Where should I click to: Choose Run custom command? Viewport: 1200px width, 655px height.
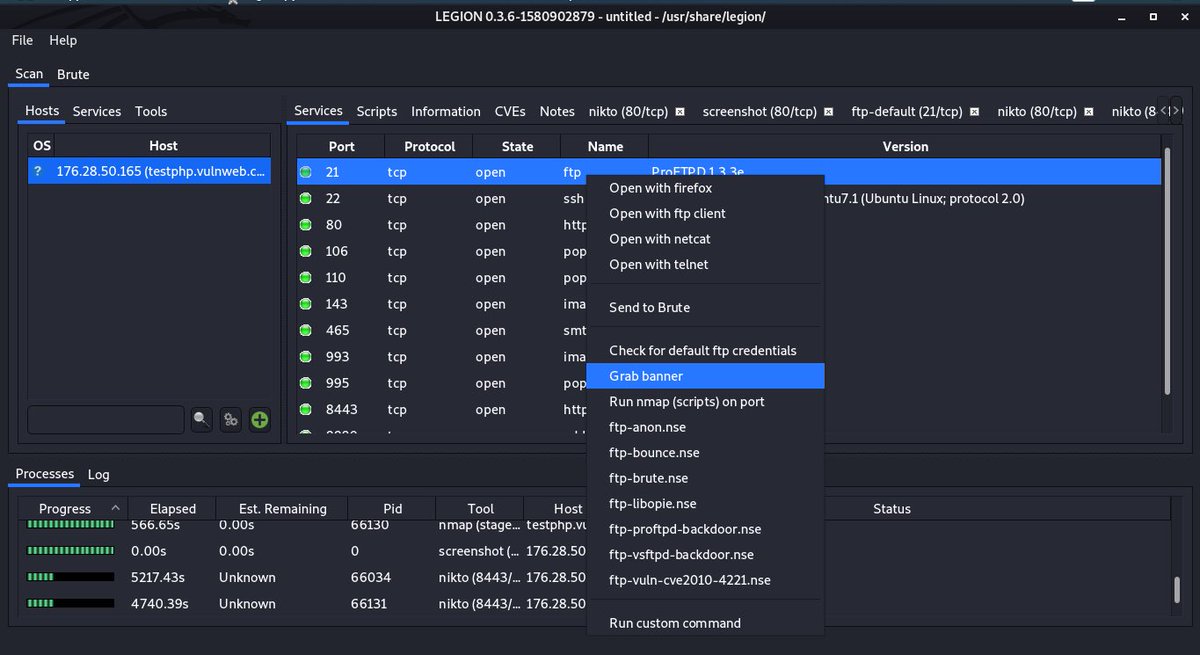pyautogui.click(x=705, y=623)
